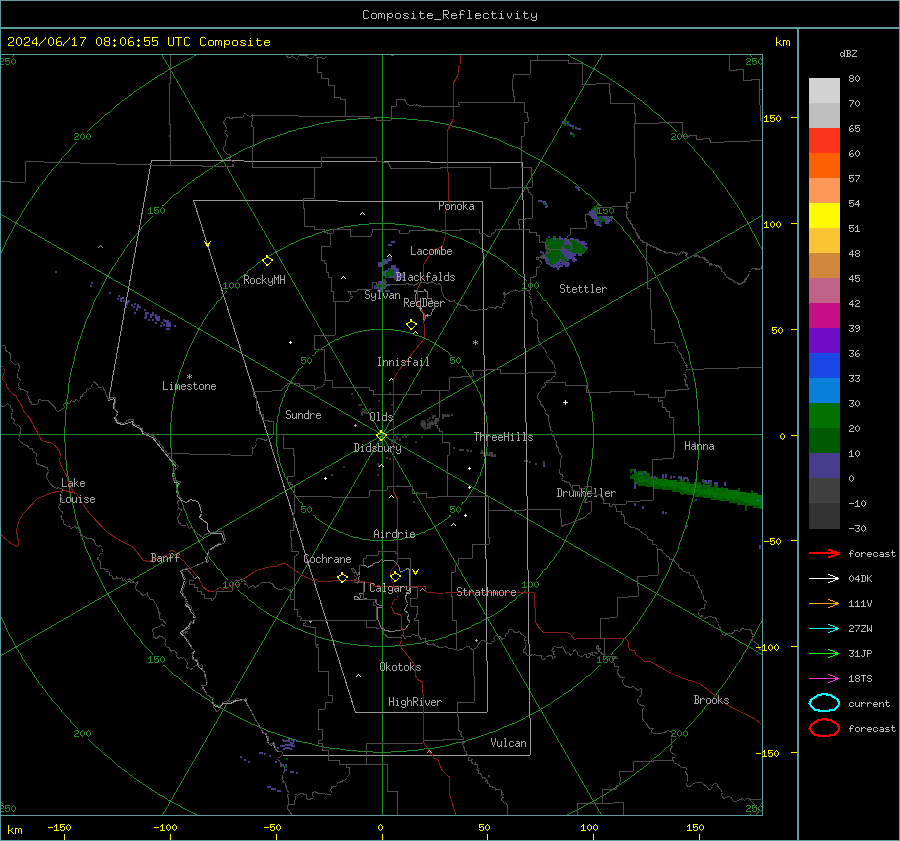Viewport: 900px width, 841px height.
Task: Pick the red 60–65 dBZ color swatch
Action: pos(824,141)
